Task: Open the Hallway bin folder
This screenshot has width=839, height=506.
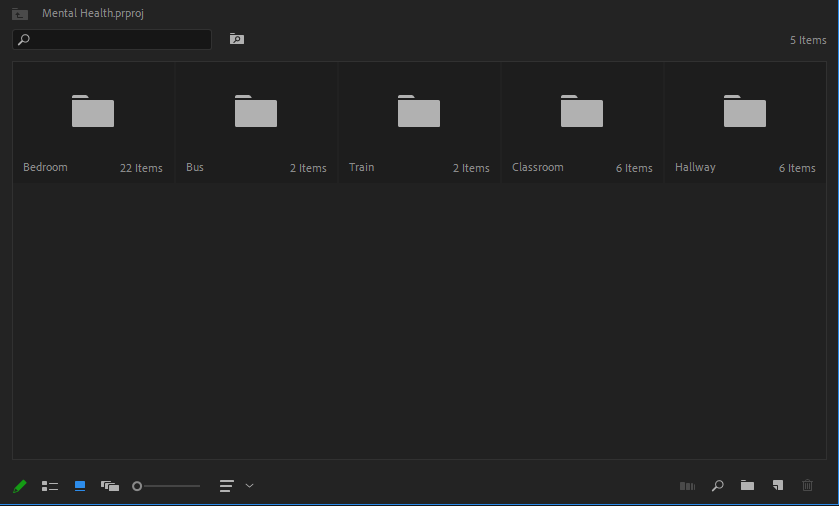Action: click(745, 111)
